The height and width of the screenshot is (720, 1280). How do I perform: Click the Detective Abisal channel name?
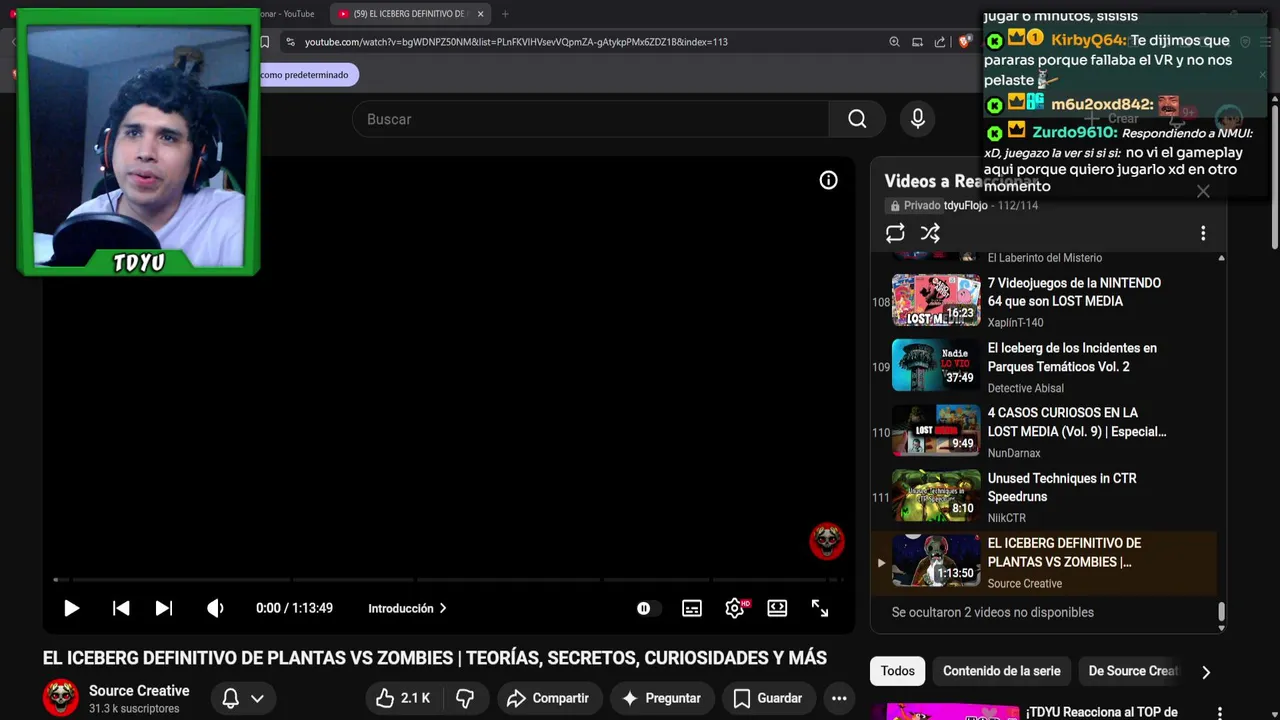(1026, 388)
